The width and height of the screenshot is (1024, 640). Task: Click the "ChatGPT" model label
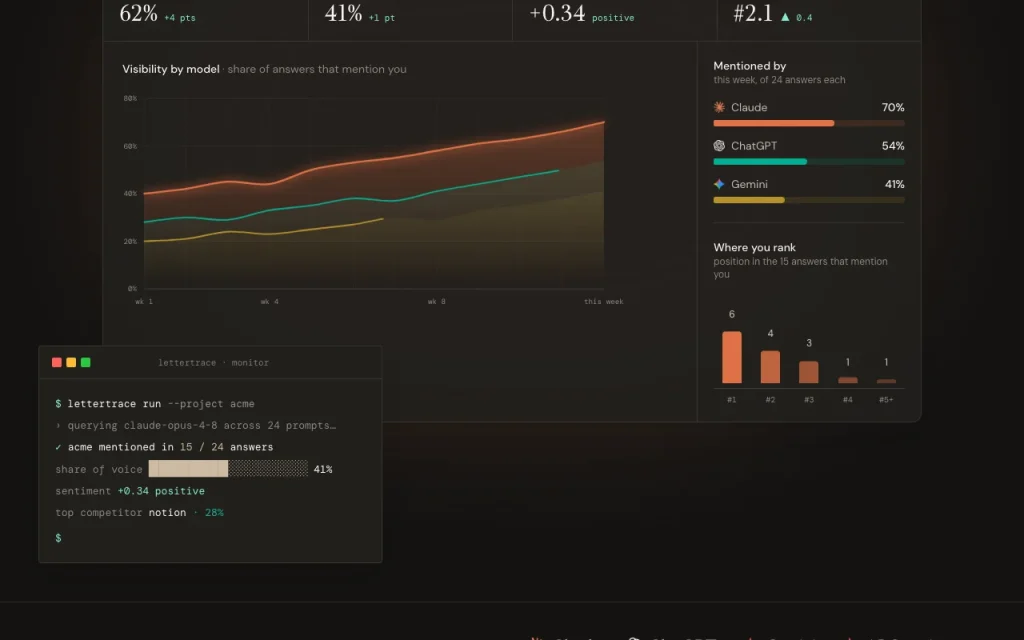point(754,146)
